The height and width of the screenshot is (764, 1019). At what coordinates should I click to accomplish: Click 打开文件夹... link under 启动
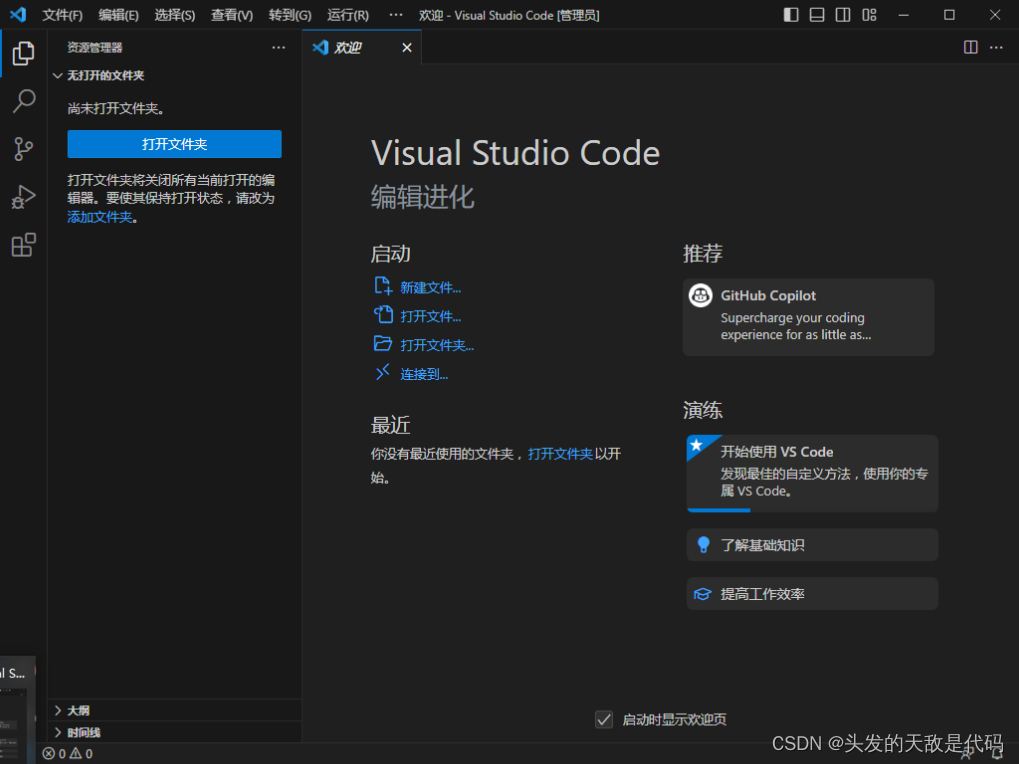click(x=437, y=345)
